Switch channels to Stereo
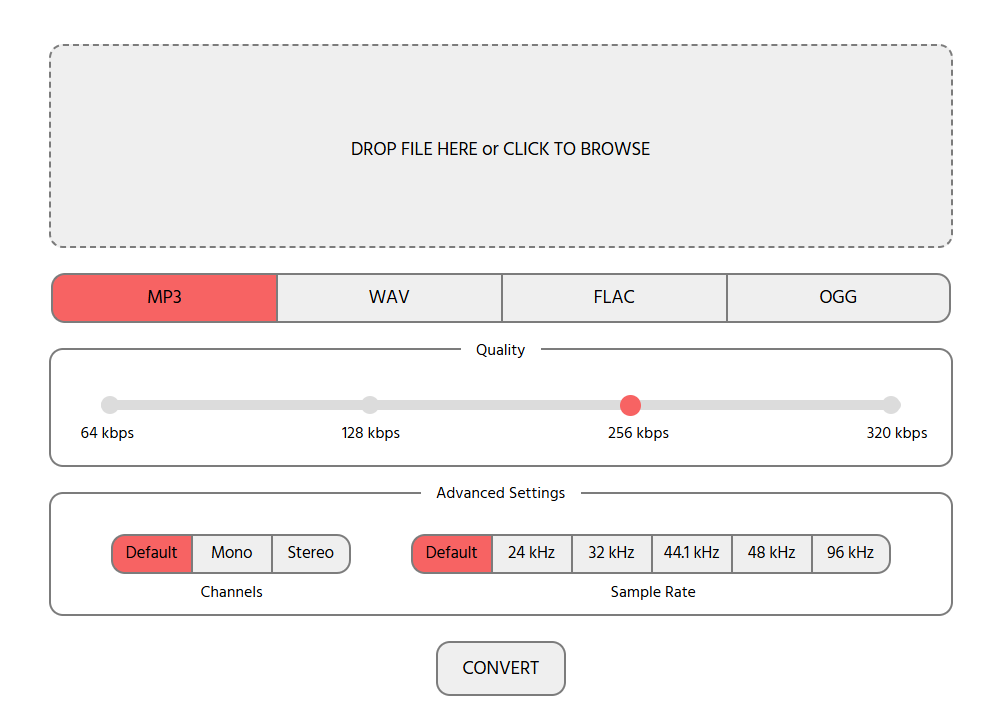1005x722 pixels. point(311,553)
